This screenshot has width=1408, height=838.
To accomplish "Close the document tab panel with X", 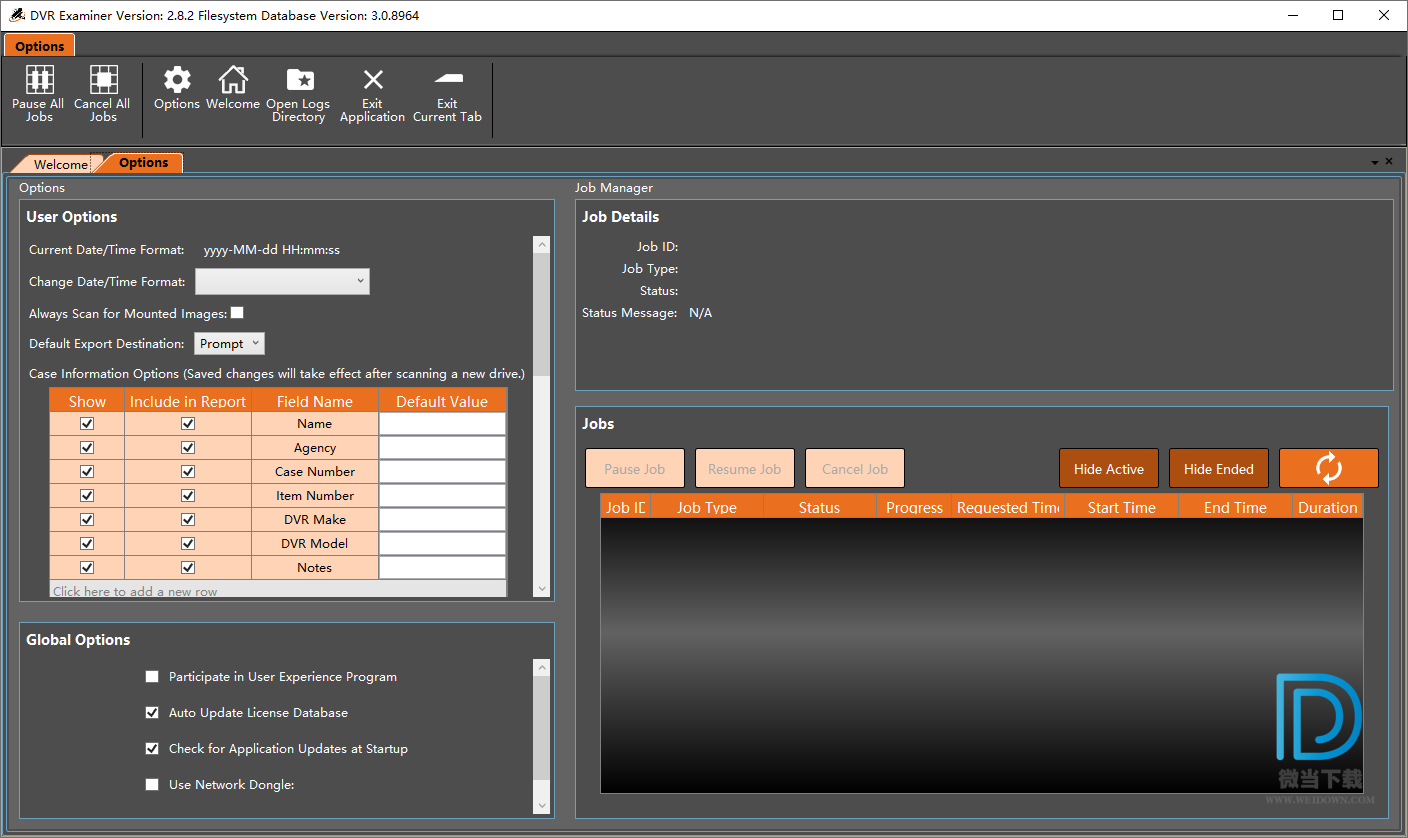I will click(x=1389, y=161).
